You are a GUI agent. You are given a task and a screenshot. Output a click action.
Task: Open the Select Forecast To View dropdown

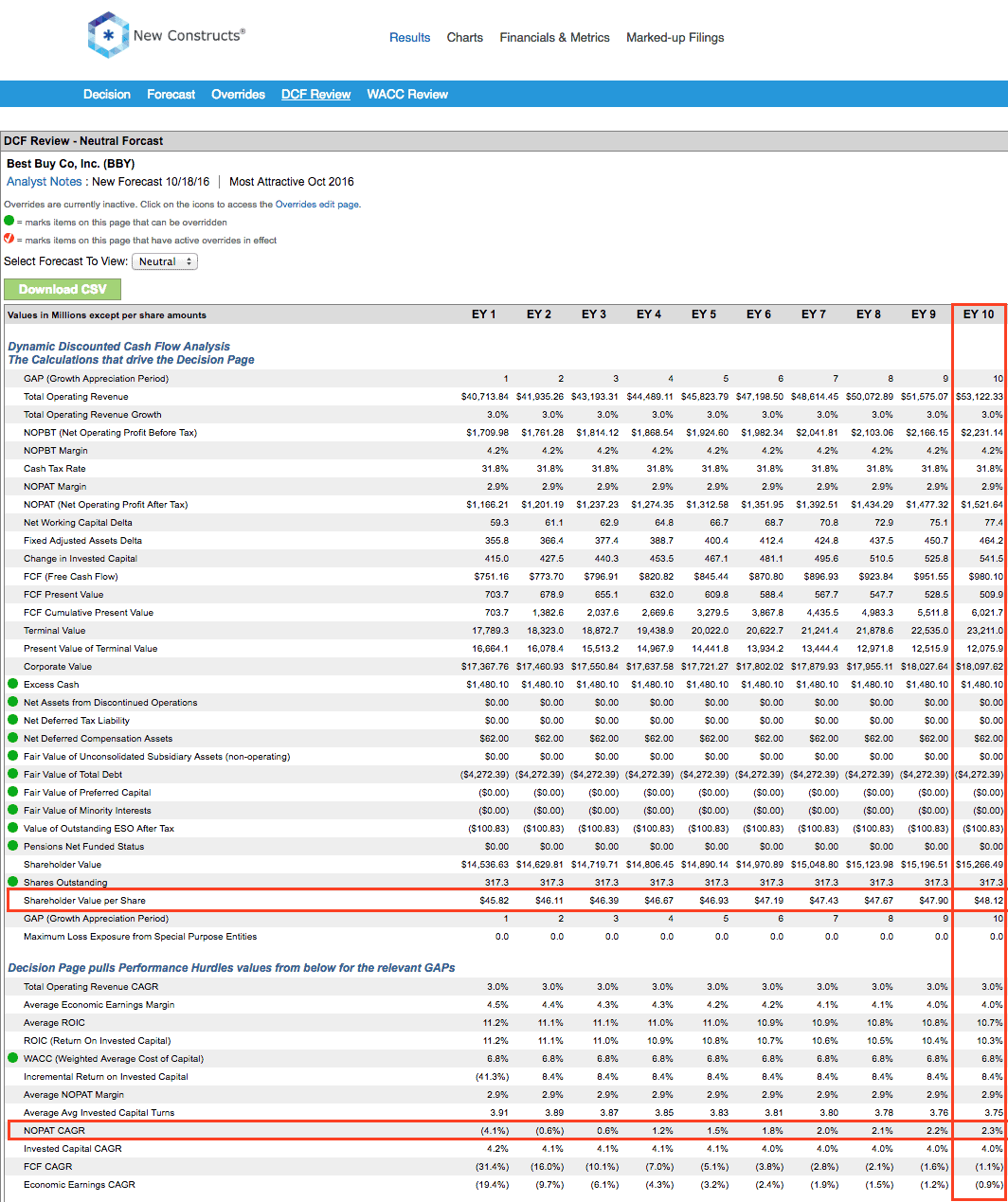165,261
